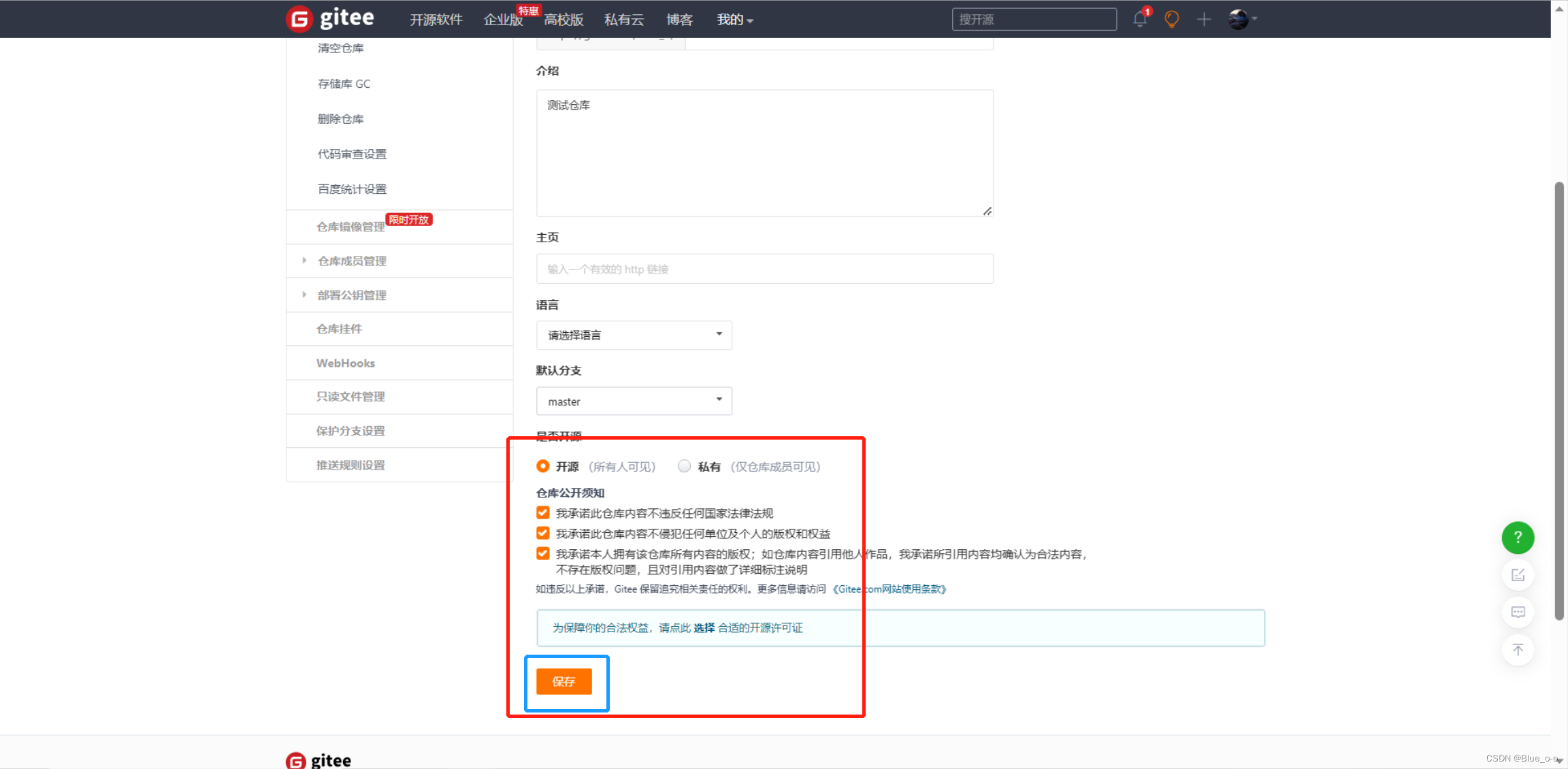The height and width of the screenshot is (769, 1568).
Task: Click the back-to-top arrow icon
Action: 1518,650
